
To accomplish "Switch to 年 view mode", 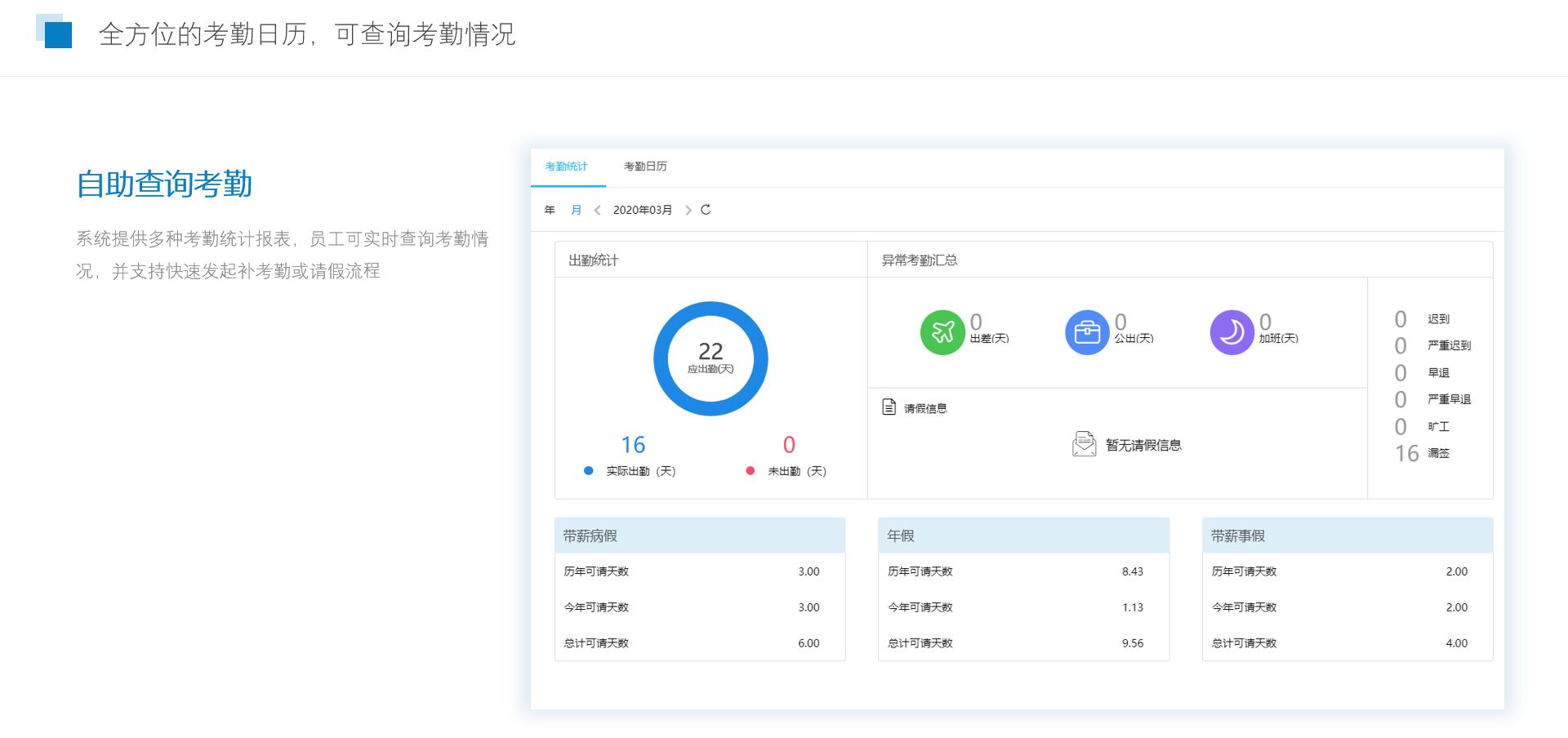I will [550, 211].
